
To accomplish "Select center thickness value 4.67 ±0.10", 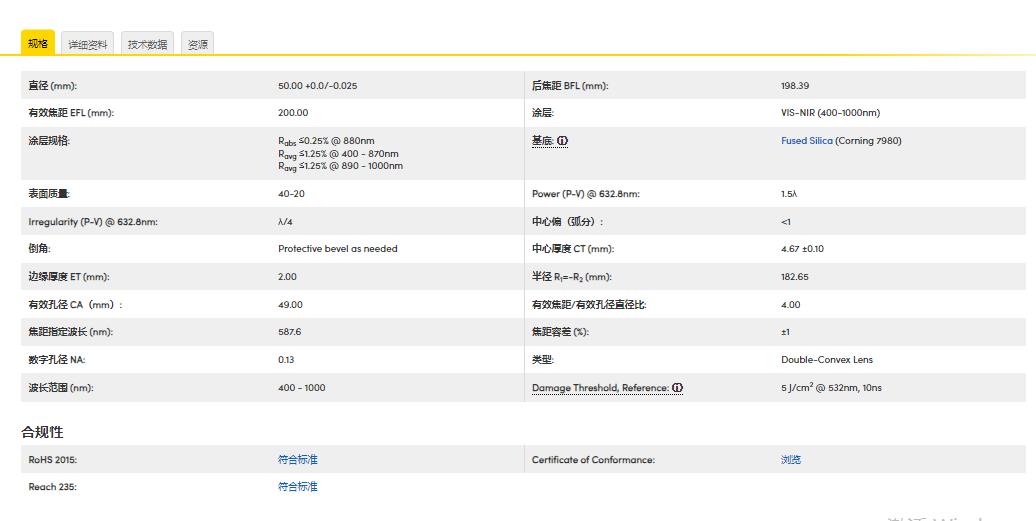I will click(802, 249).
